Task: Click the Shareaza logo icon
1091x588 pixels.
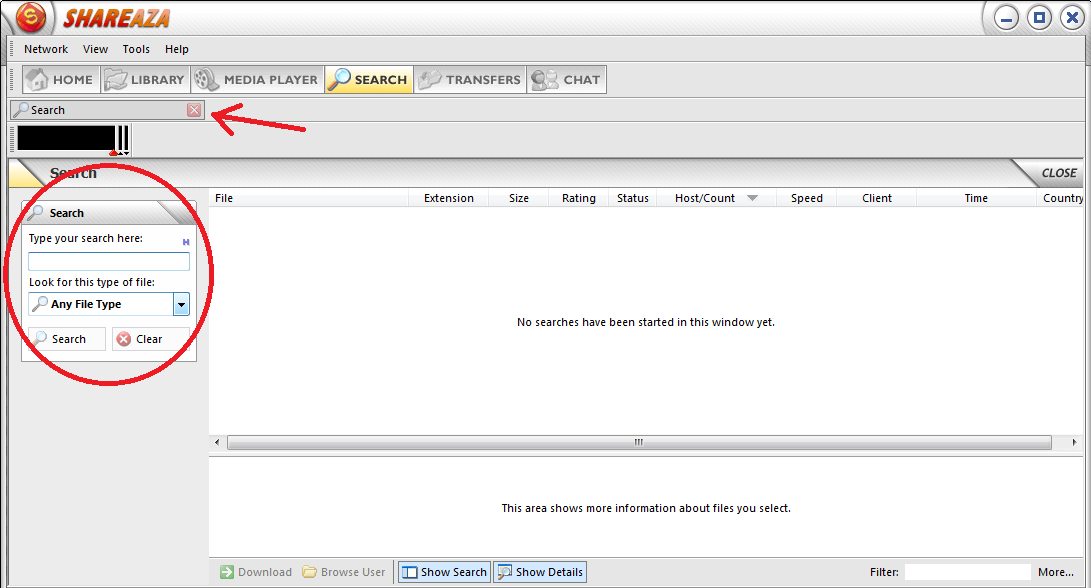Action: point(31,17)
